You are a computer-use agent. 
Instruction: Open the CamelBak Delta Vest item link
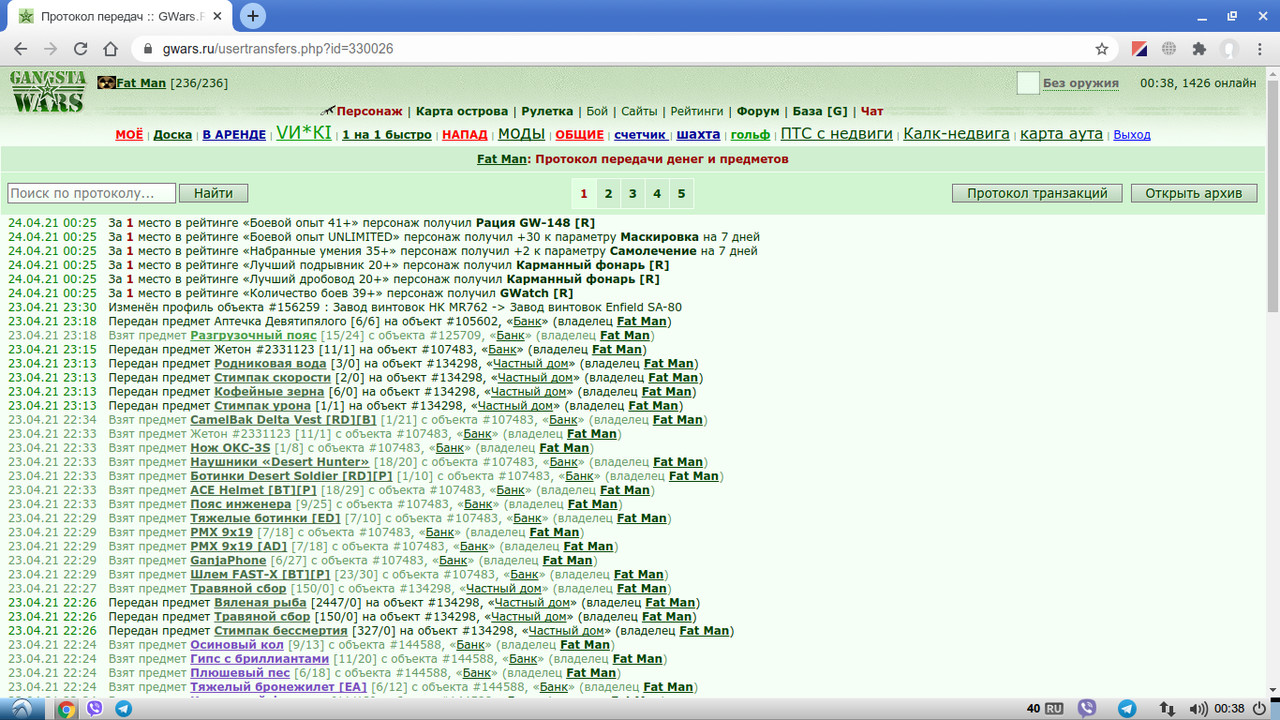pyautogui.click(x=283, y=419)
